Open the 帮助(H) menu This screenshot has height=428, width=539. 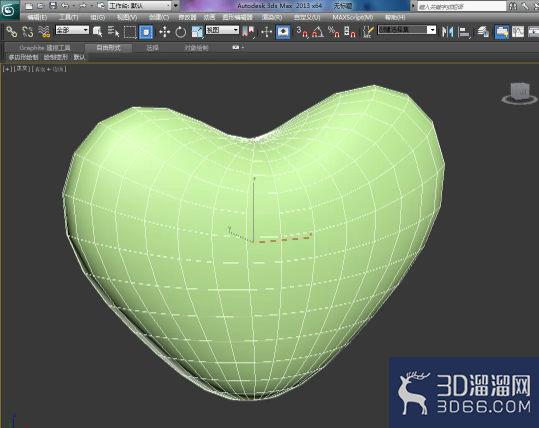[x=395, y=17]
